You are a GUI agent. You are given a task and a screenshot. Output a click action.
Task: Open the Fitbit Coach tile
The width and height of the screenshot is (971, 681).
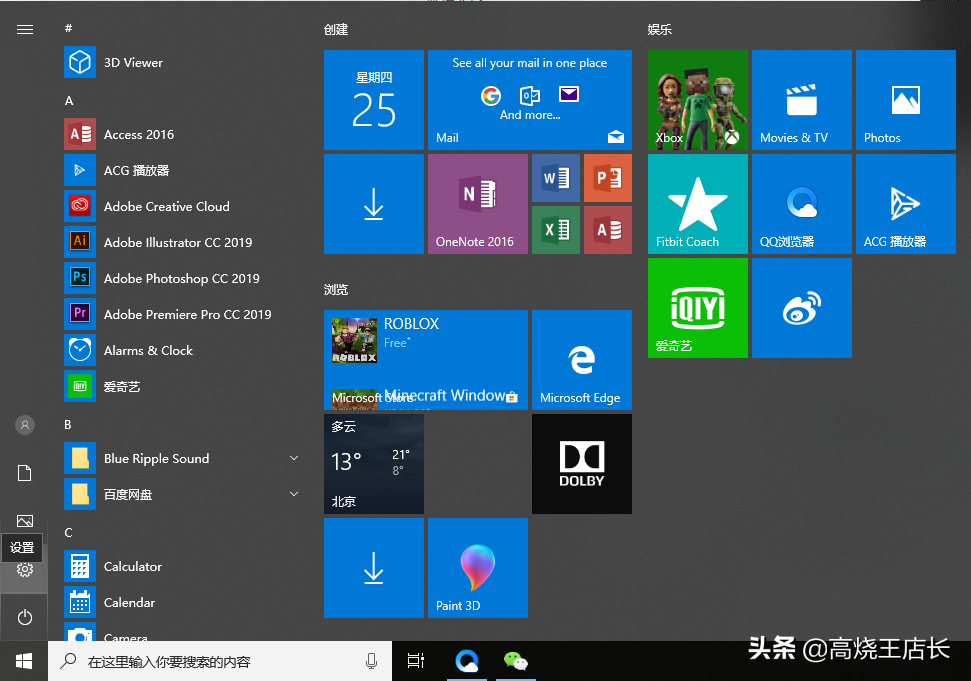698,204
